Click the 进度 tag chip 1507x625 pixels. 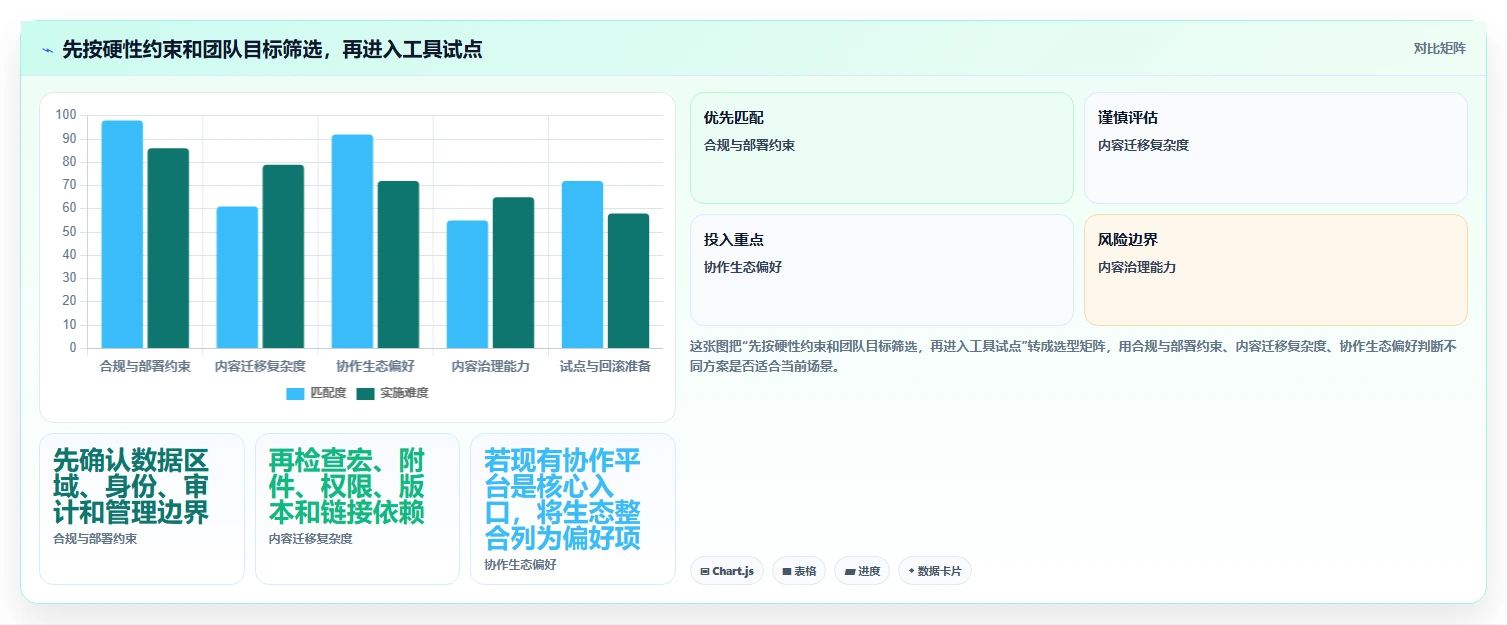(862, 571)
